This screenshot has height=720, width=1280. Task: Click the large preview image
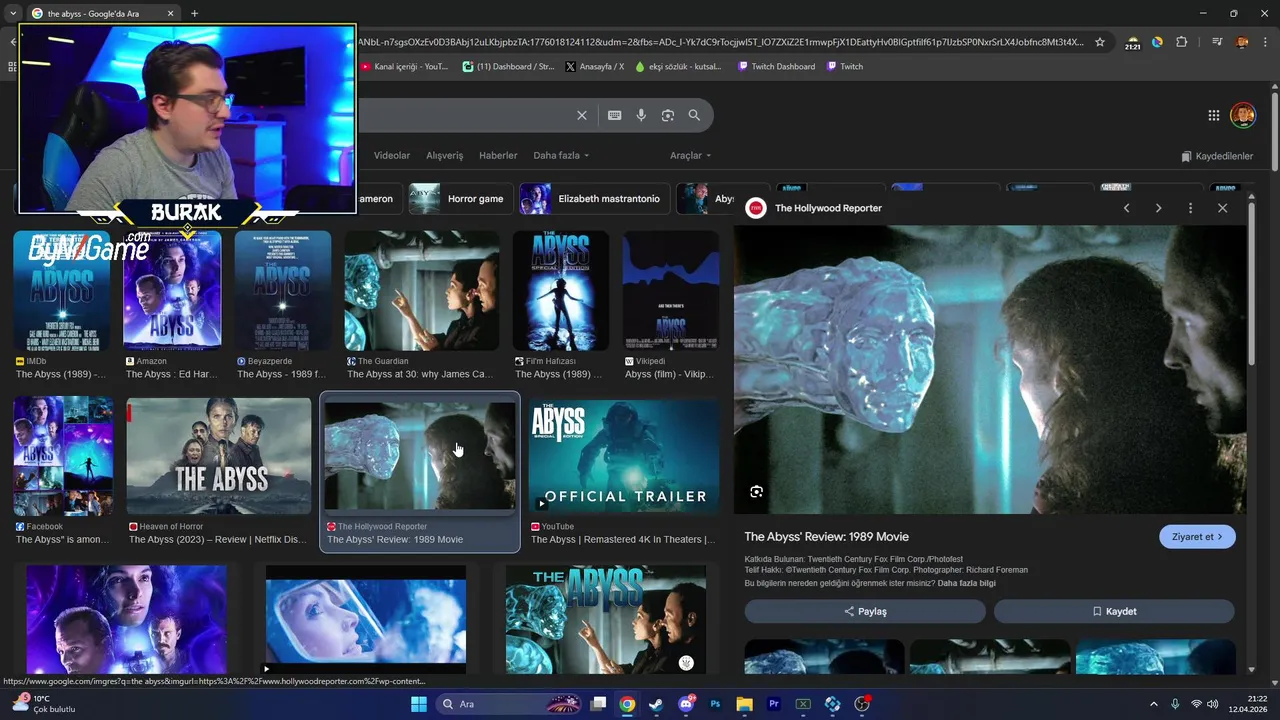point(990,369)
